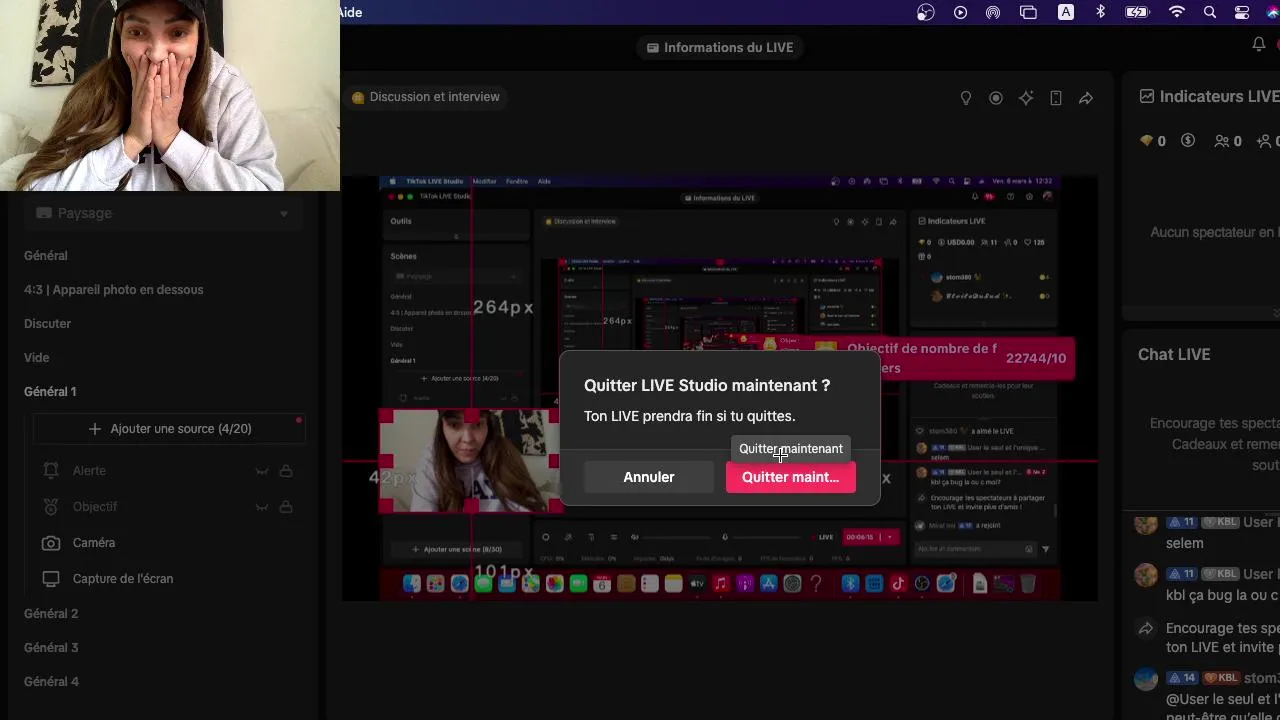Toggle the lock on Alerte source

pos(286,471)
